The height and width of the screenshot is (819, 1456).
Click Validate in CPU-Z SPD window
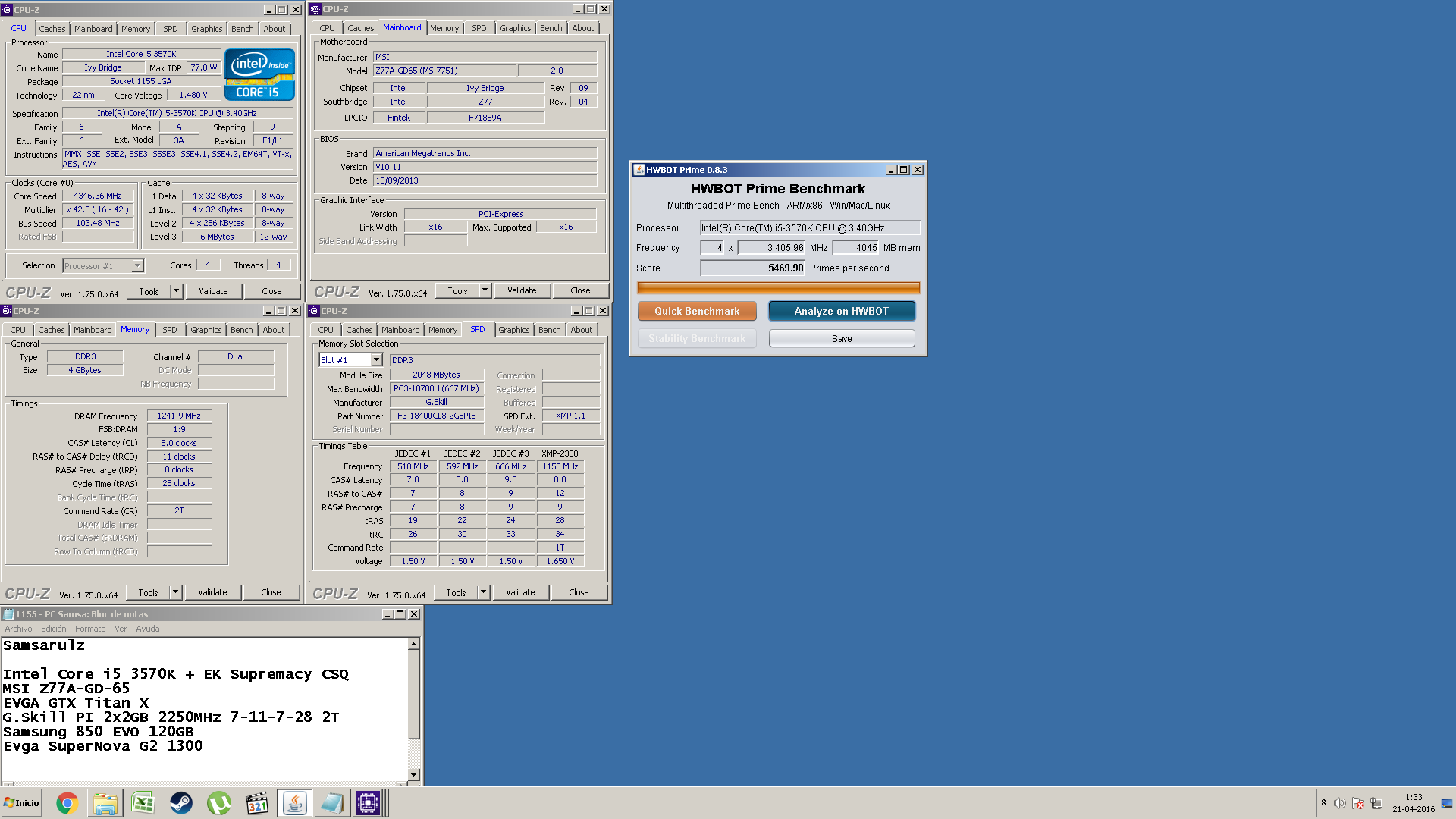click(x=520, y=592)
